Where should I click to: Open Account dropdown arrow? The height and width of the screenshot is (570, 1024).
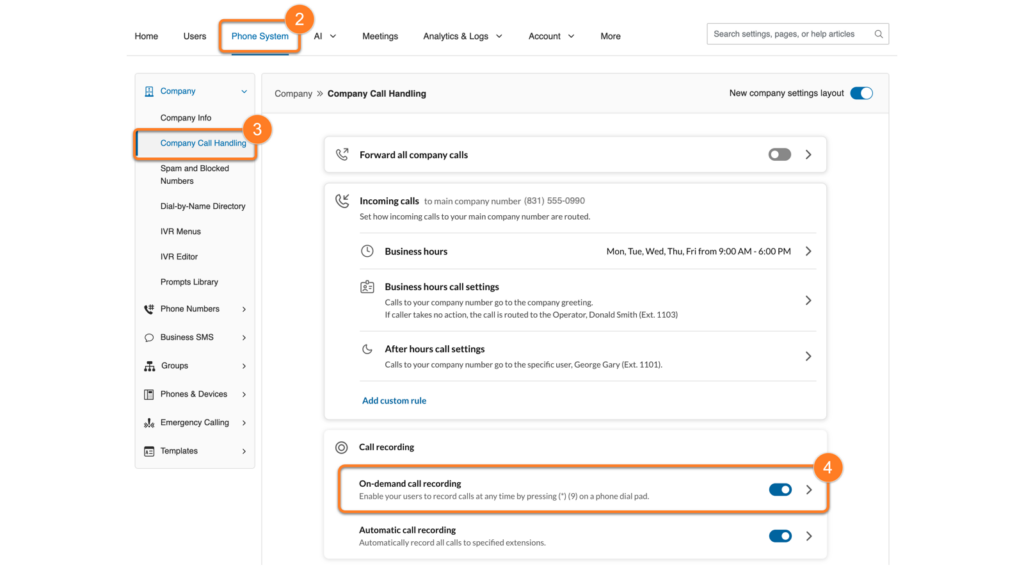(x=571, y=37)
